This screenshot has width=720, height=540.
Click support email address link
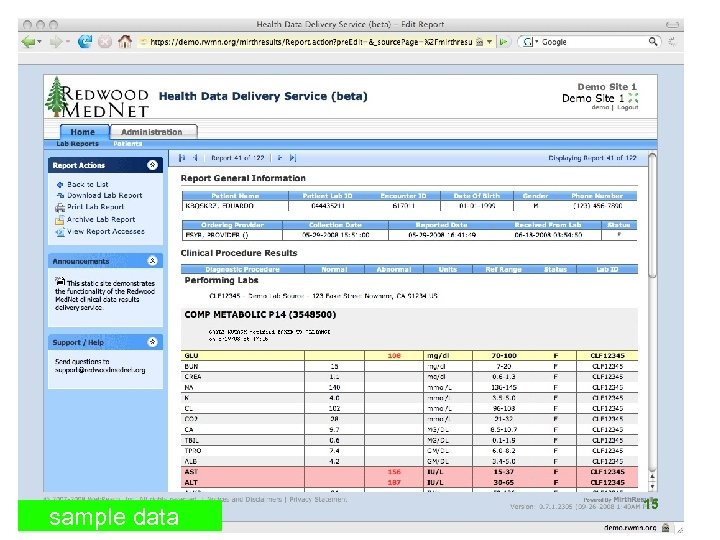tap(100, 370)
